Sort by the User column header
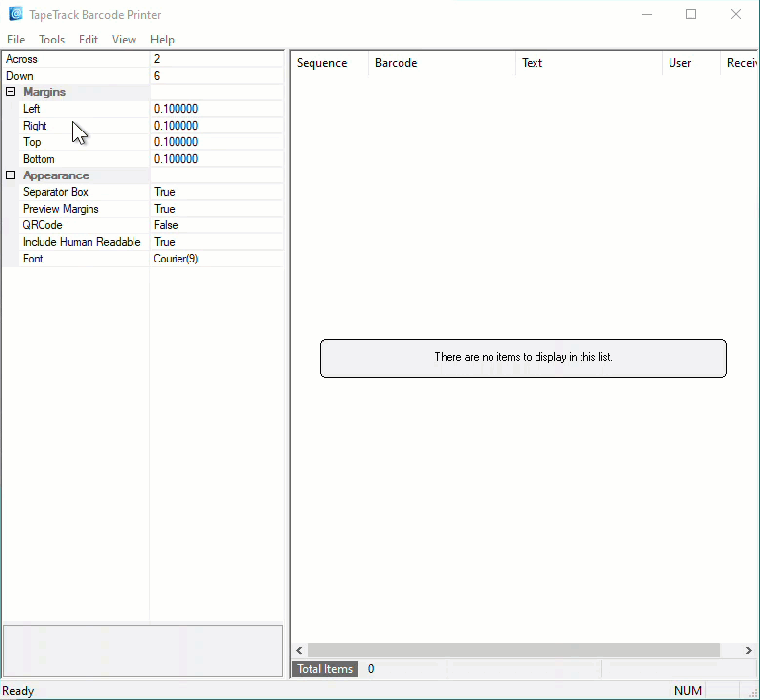760x700 pixels. [692, 63]
